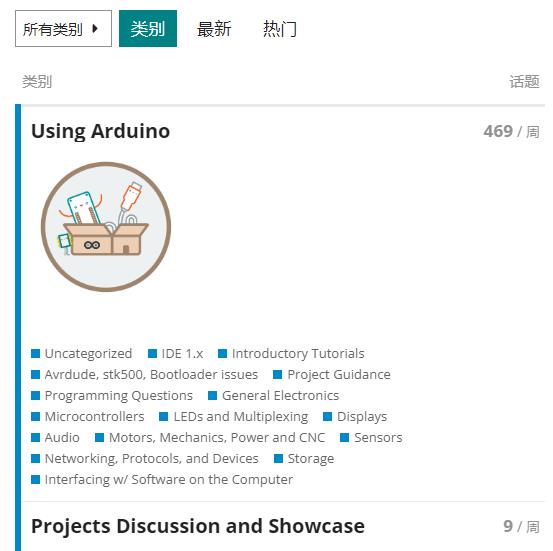The height and width of the screenshot is (551, 553).
Task: Open the Microcontrollers subcategory
Action: click(x=95, y=417)
